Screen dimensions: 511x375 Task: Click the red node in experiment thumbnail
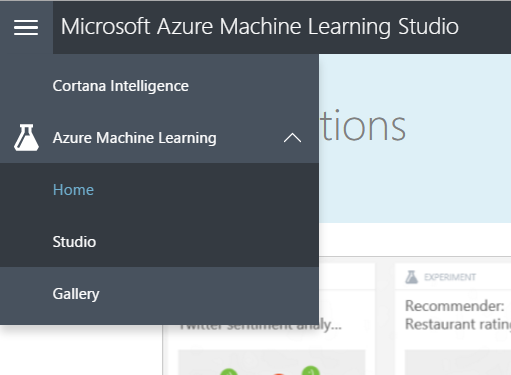click(x=279, y=374)
